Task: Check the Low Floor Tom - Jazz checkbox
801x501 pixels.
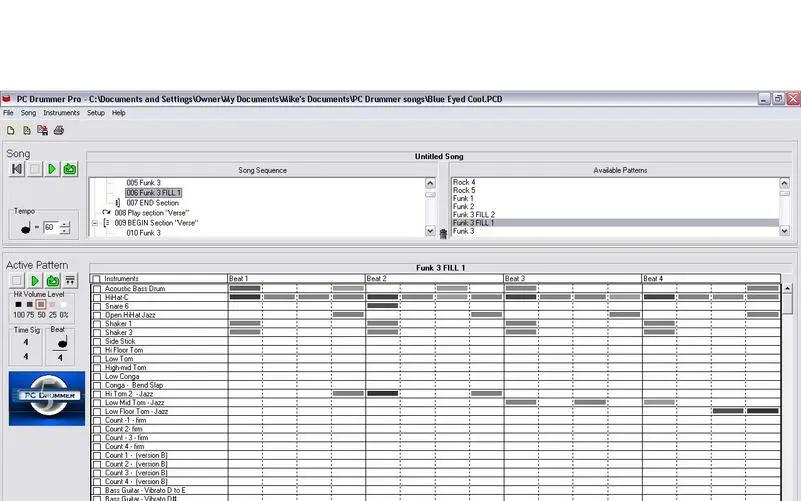Action: pyautogui.click(x=97, y=412)
